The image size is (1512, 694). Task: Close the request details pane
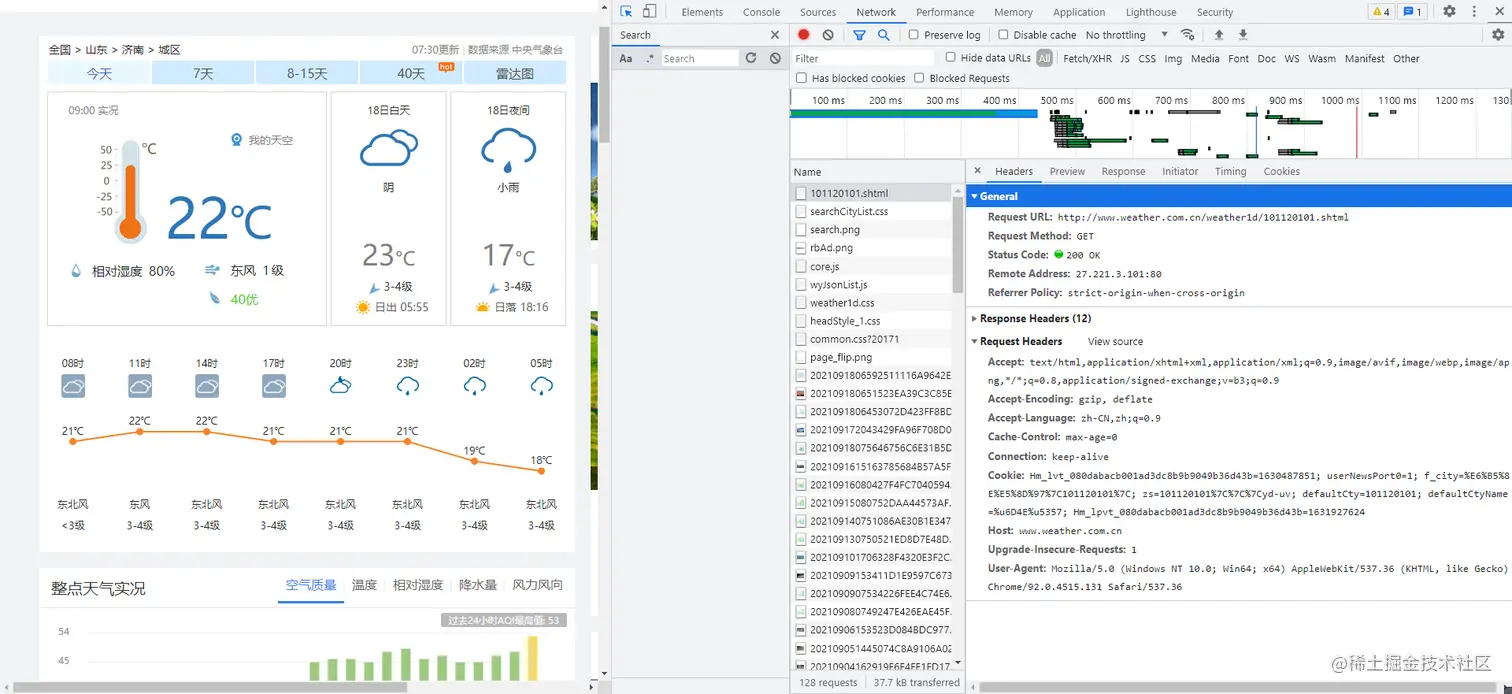tap(977, 171)
